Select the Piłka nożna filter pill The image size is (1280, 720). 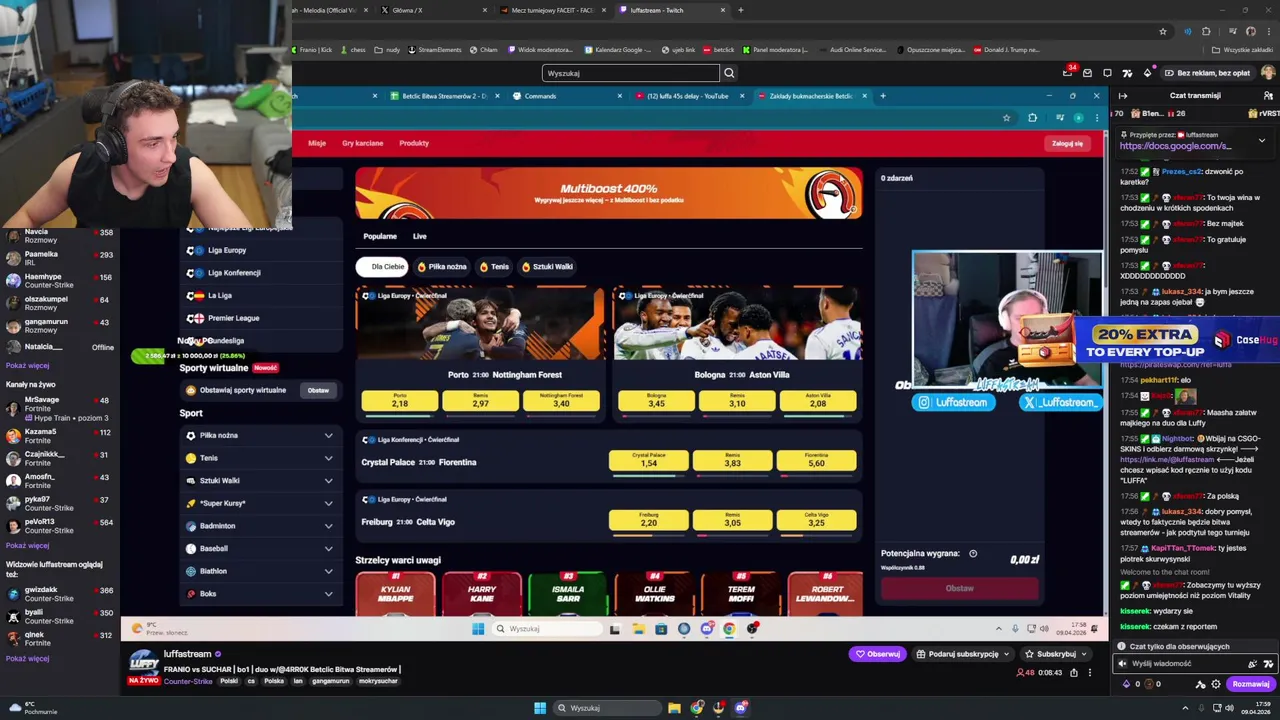click(442, 267)
